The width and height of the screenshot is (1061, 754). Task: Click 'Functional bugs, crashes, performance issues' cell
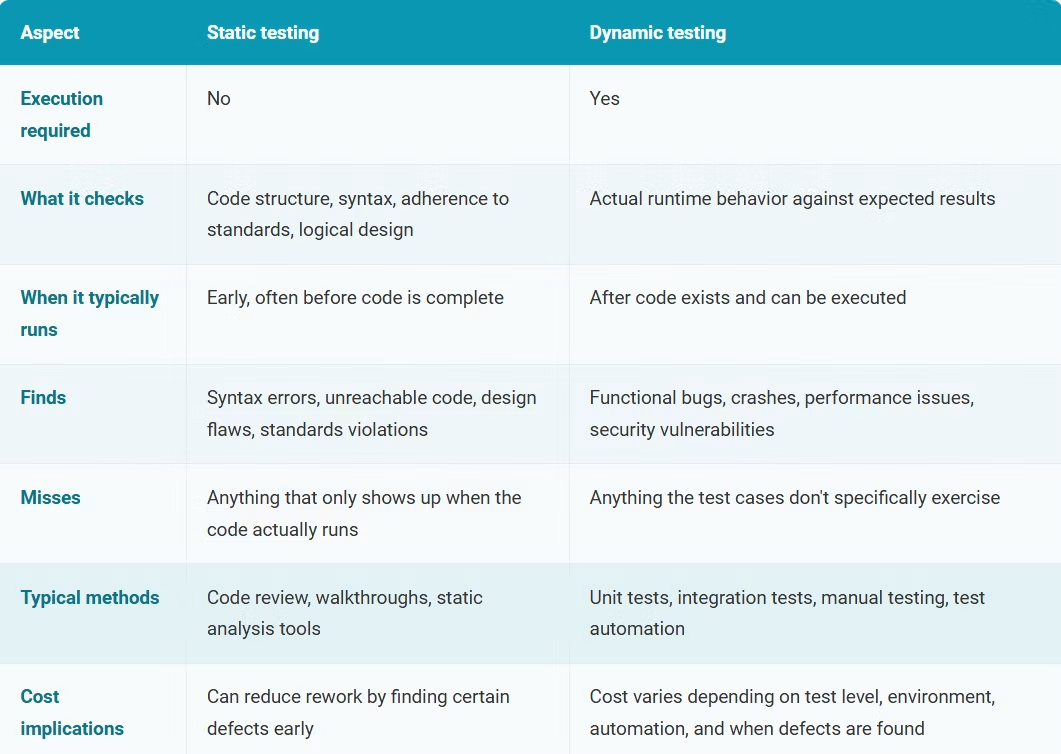[x=782, y=413]
